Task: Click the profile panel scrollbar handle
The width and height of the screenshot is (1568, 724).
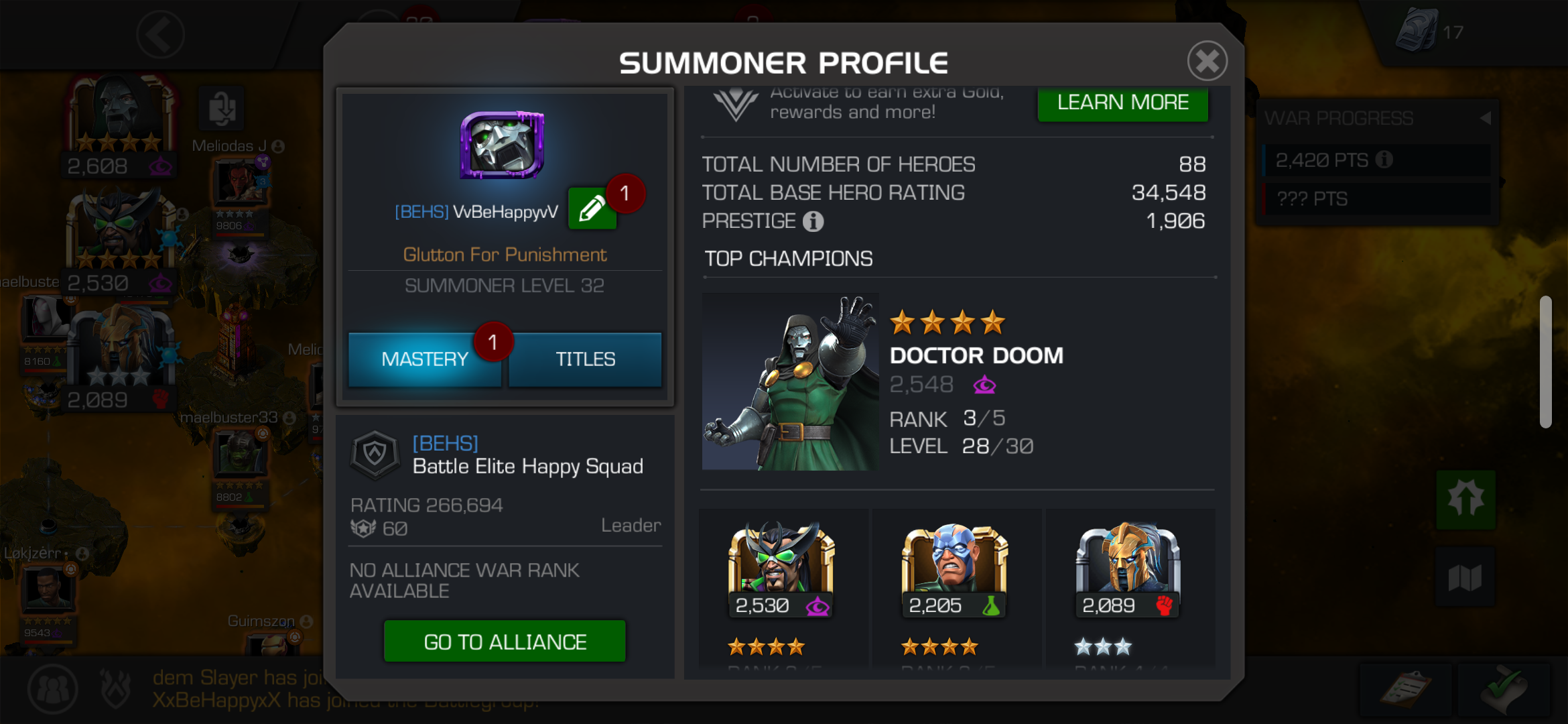Action: (1546, 362)
